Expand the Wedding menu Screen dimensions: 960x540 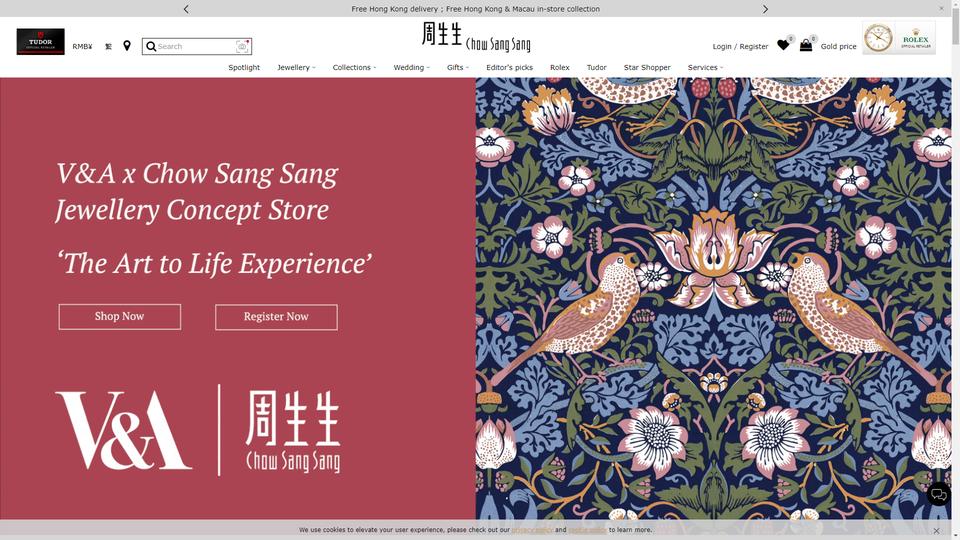pyautogui.click(x=411, y=67)
